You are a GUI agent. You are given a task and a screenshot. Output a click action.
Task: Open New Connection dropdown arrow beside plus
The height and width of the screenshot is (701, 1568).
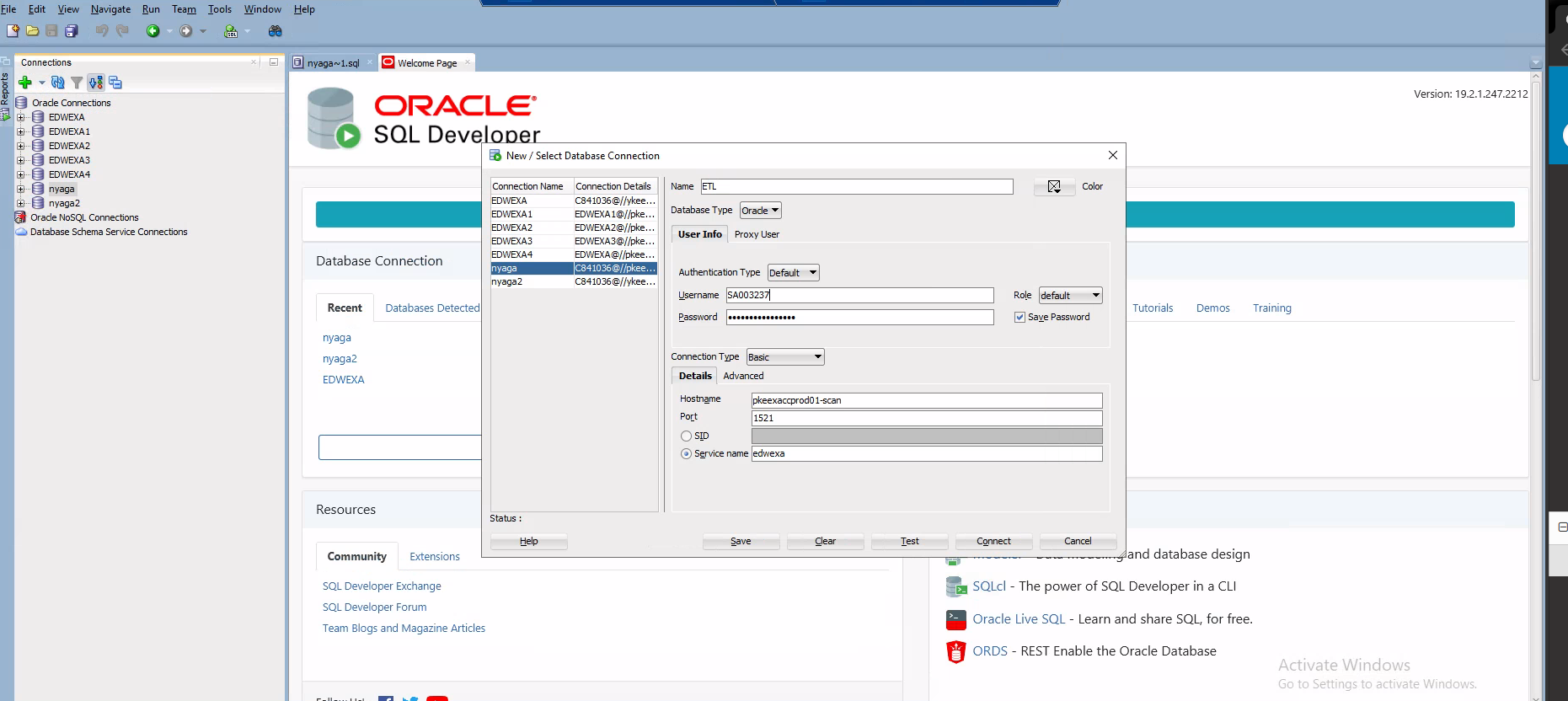[41, 83]
